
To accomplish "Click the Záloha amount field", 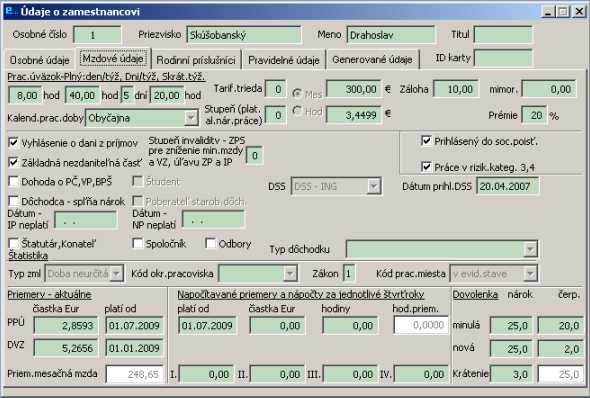I will [456, 89].
